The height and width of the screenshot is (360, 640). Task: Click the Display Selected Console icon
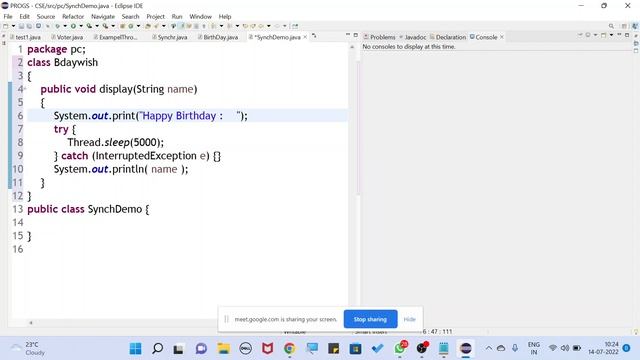[588, 36]
